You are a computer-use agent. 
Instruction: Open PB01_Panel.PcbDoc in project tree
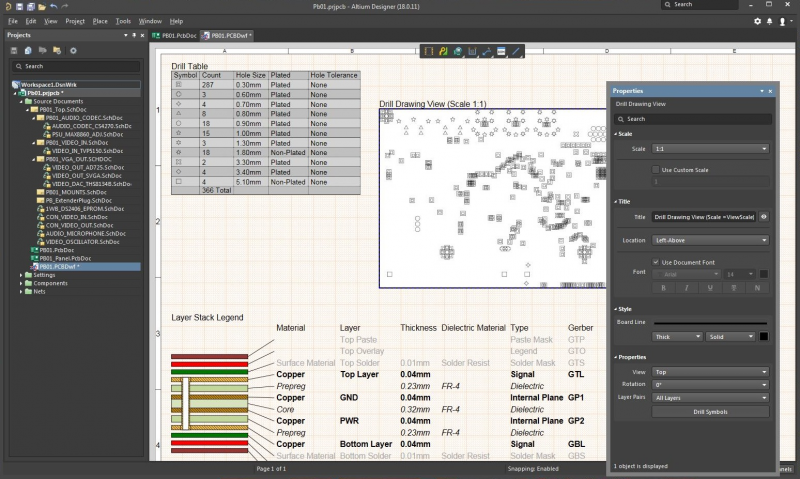(66, 258)
